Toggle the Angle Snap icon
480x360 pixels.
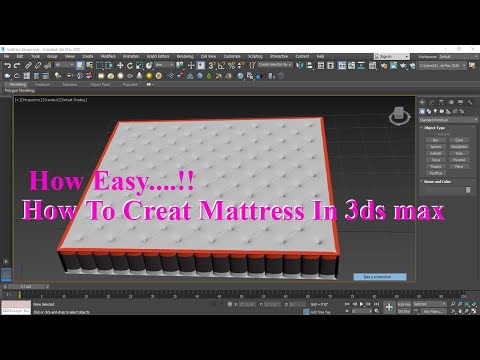221,66
